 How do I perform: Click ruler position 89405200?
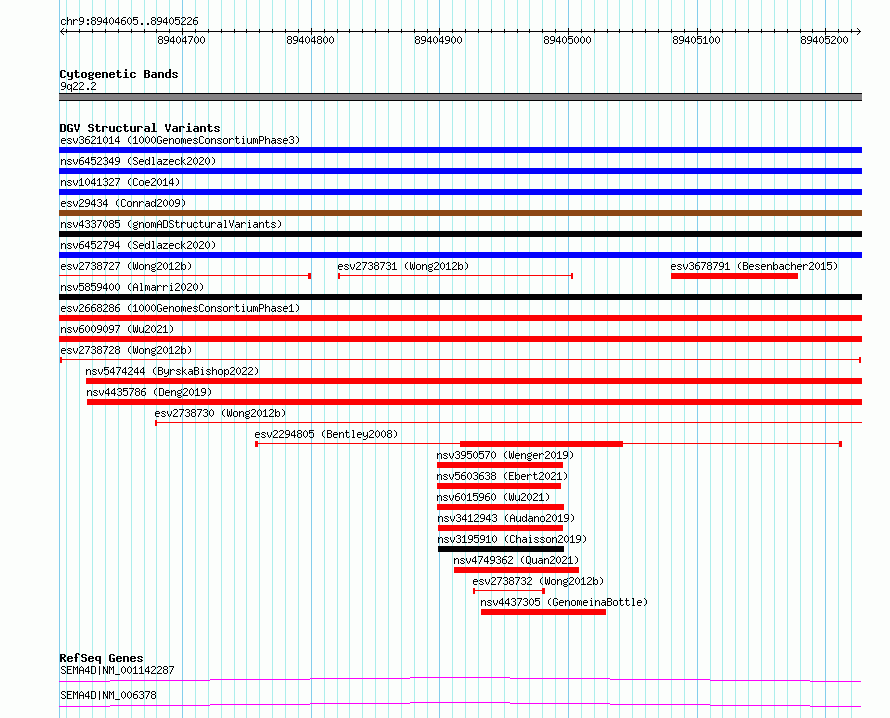tap(825, 40)
